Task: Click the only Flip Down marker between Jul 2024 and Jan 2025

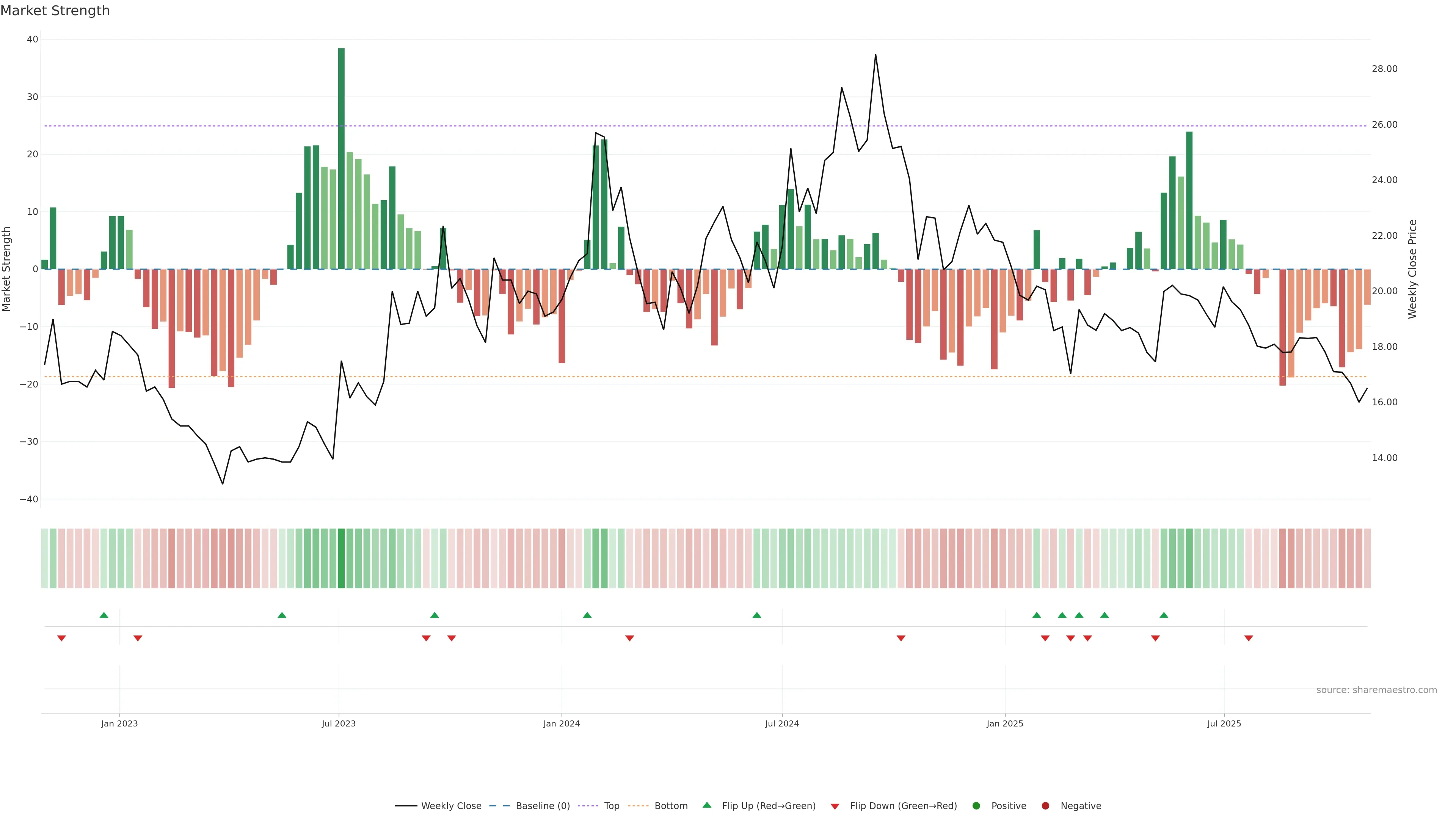Action: [901, 638]
